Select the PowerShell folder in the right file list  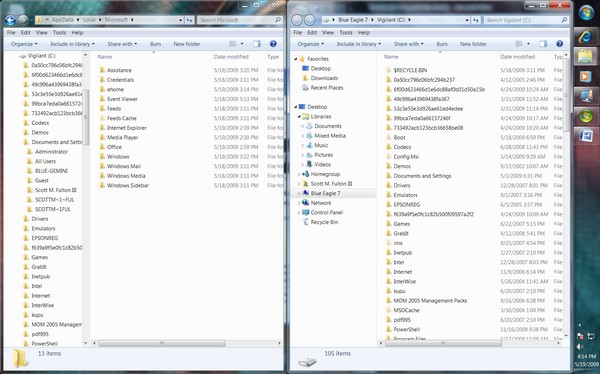406,329
